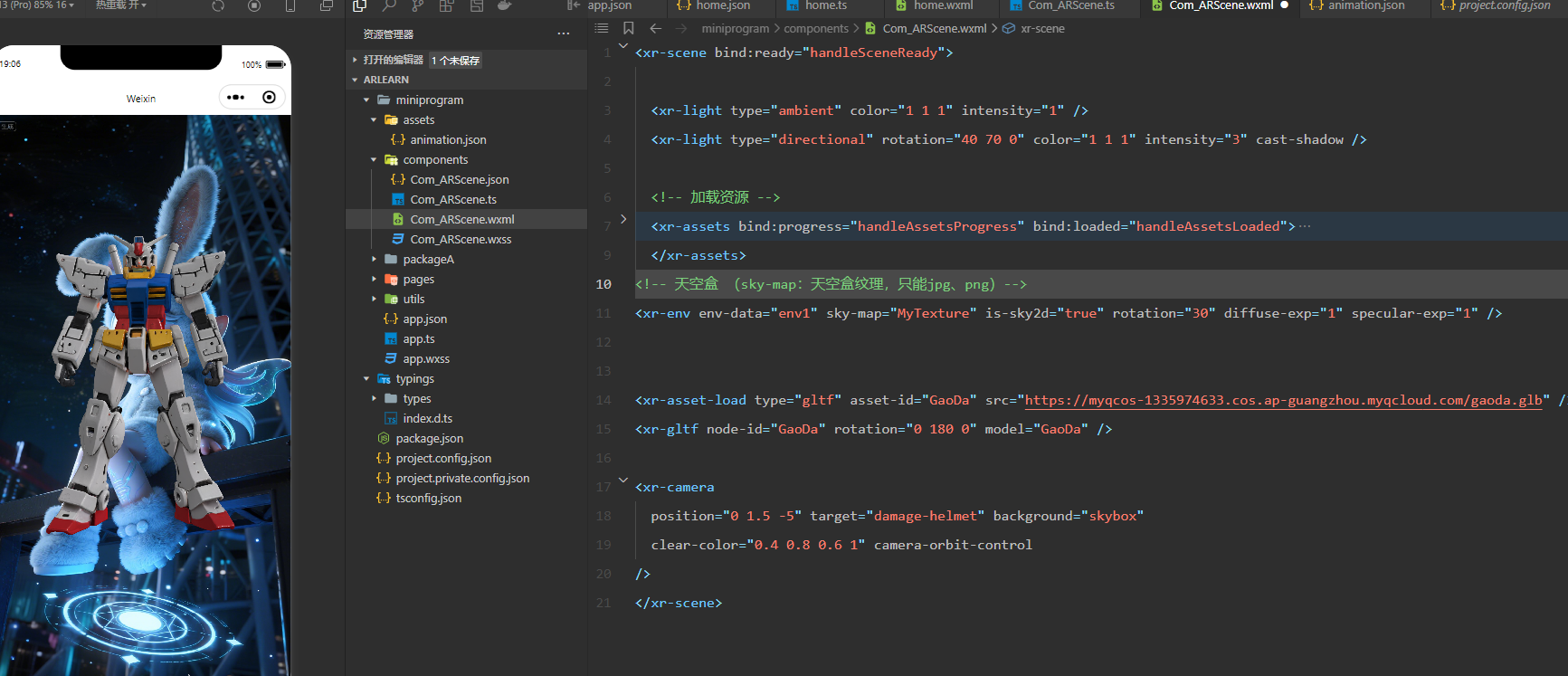This screenshot has width=1568, height=676.
Task: Navigate forward with the right arrow icon
Action: click(681, 29)
